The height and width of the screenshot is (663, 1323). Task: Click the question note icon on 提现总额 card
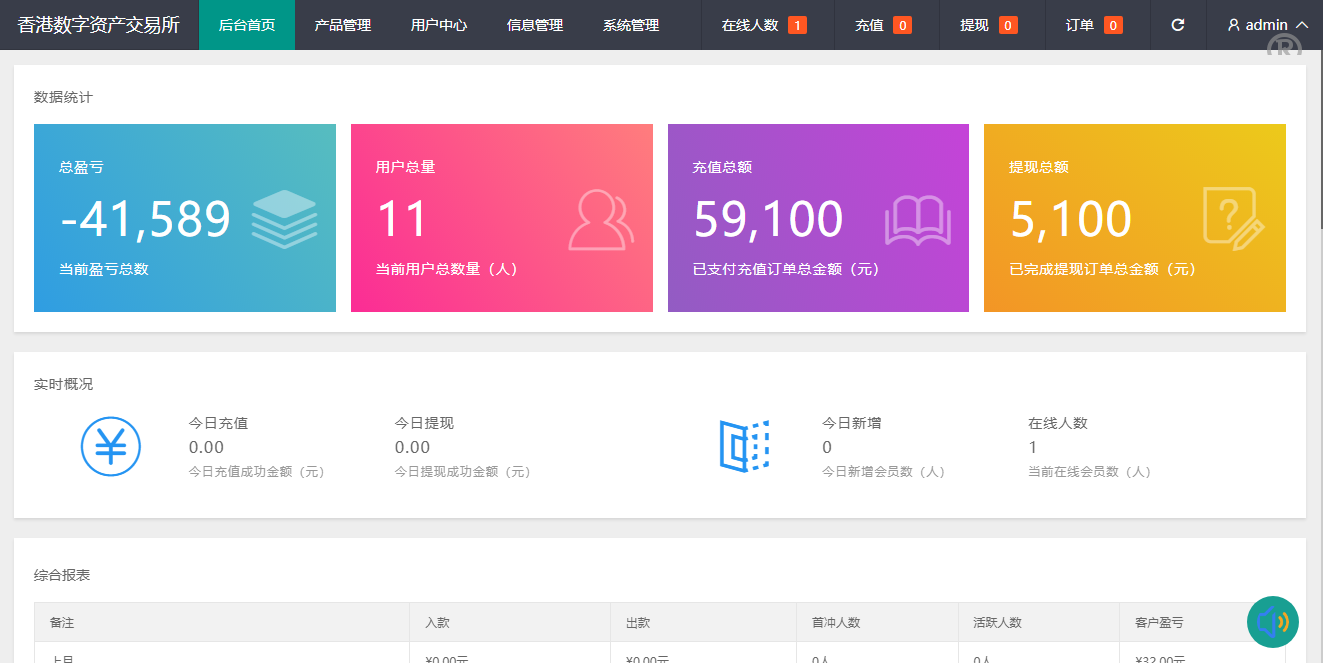[1233, 217]
